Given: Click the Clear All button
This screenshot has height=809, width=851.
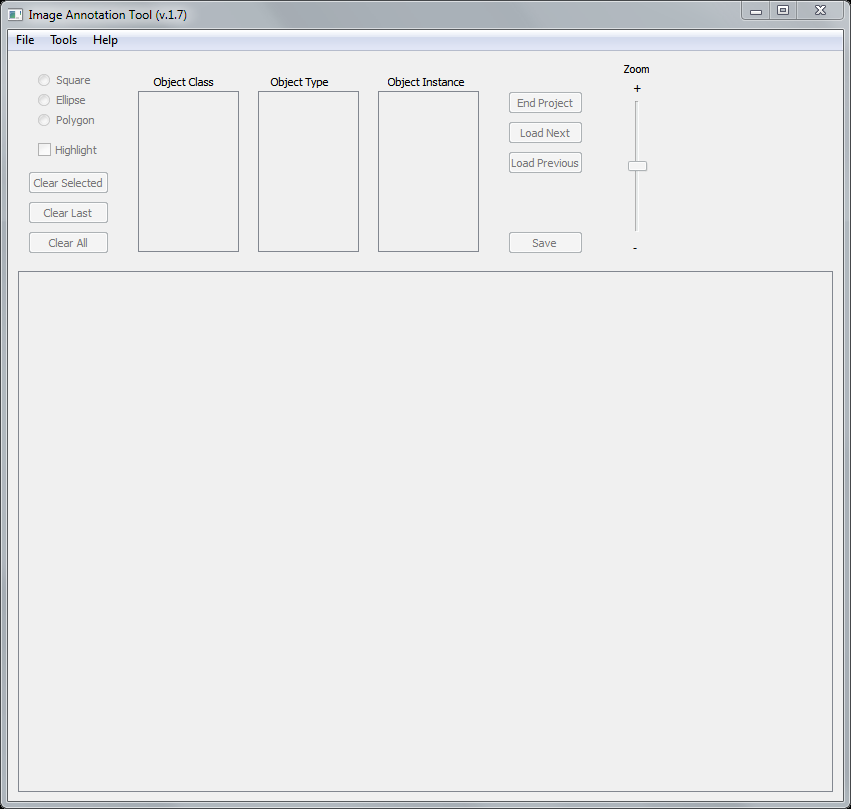Looking at the screenshot, I should click(68, 243).
